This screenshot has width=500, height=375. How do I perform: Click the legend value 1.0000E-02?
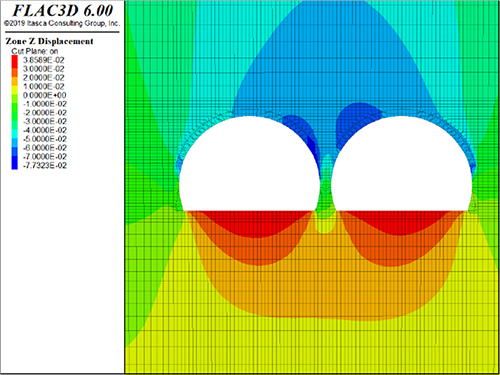tap(43, 86)
